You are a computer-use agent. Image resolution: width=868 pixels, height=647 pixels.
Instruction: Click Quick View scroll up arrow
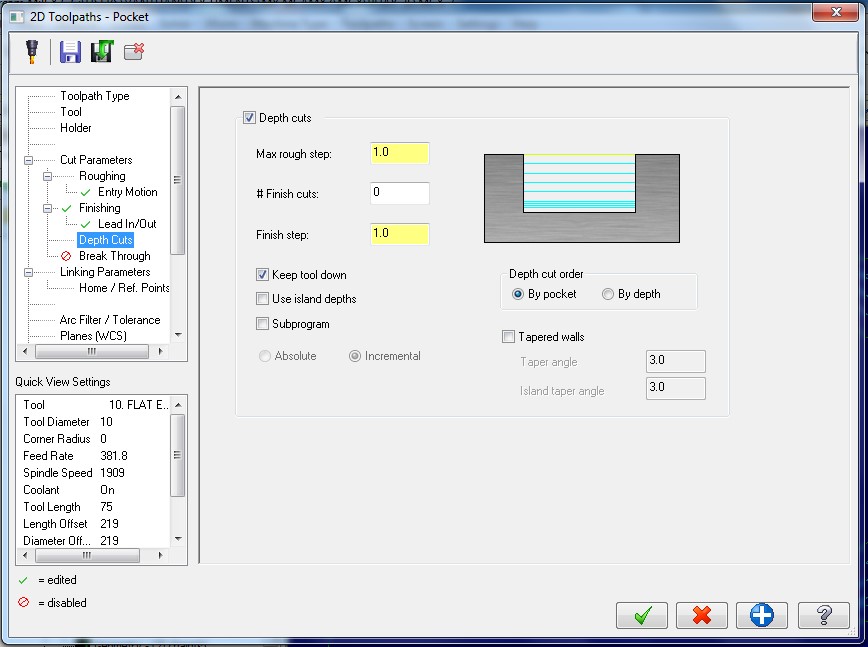(178, 405)
